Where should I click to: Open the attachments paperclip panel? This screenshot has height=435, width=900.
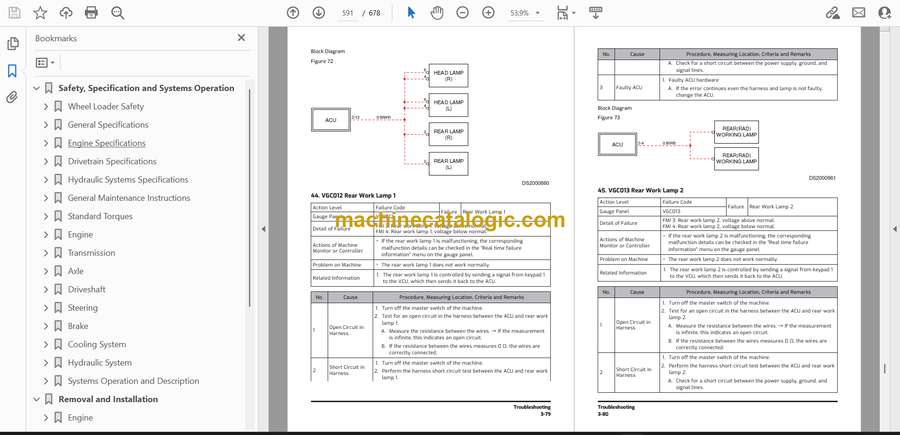click(12, 97)
